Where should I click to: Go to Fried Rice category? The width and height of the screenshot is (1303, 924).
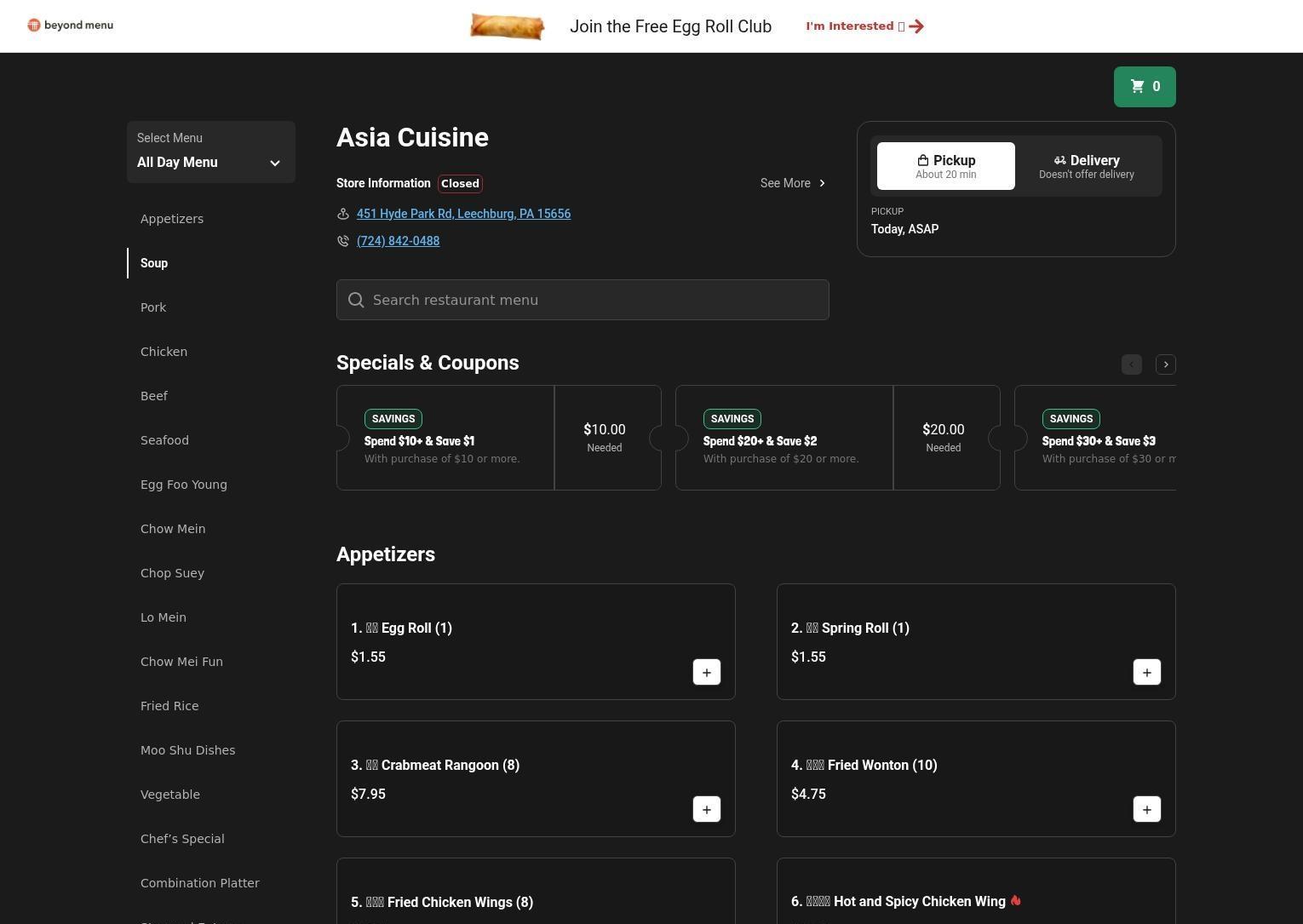tap(169, 706)
